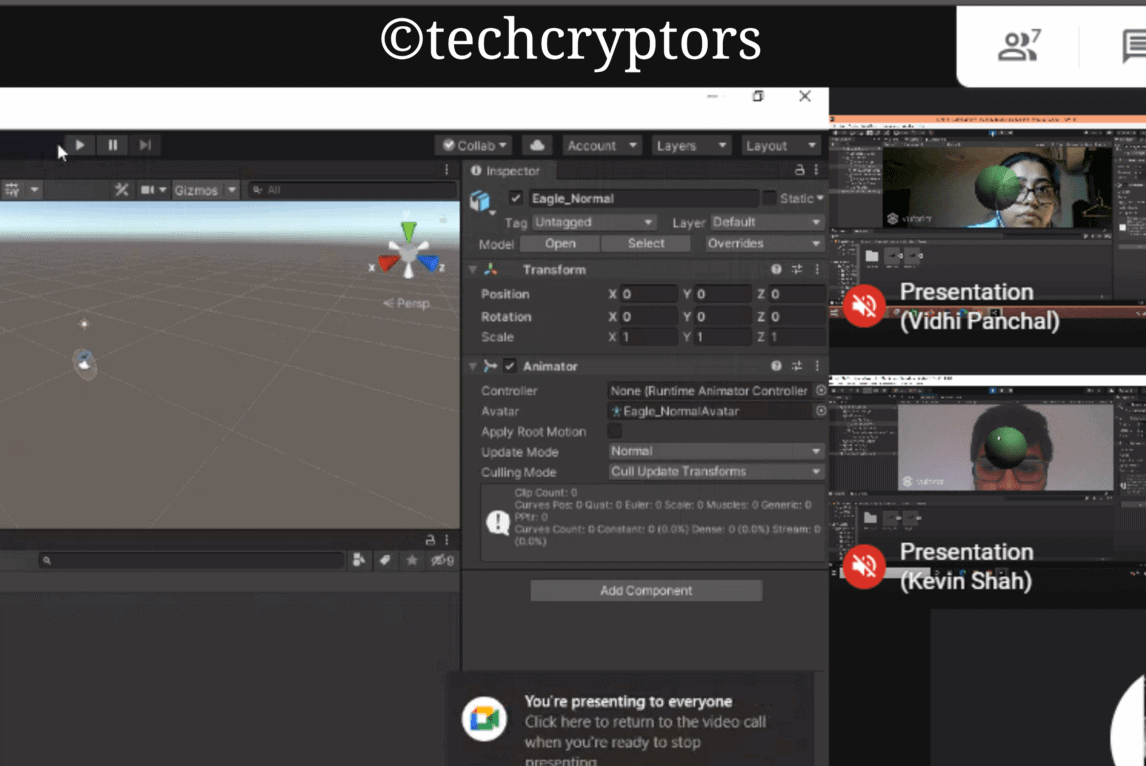Open Animator component options menu
Screen dimensions: 1146x766
coord(817,365)
